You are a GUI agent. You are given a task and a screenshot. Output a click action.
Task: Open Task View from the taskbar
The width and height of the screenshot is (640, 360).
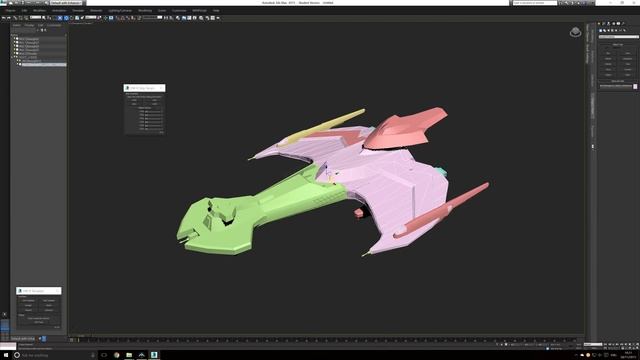click(x=104, y=355)
